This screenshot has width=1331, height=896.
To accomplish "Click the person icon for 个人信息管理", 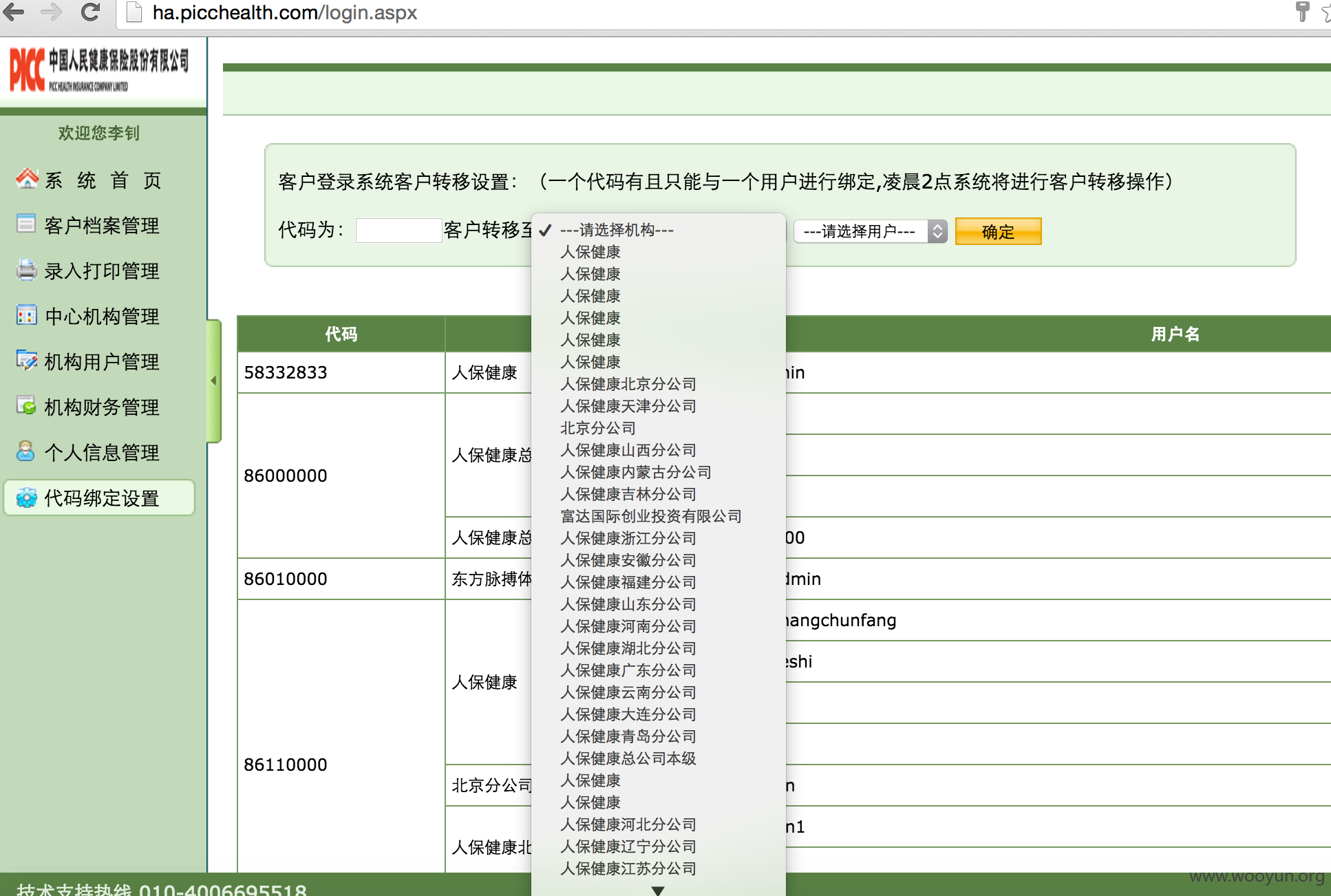I will coord(26,451).
